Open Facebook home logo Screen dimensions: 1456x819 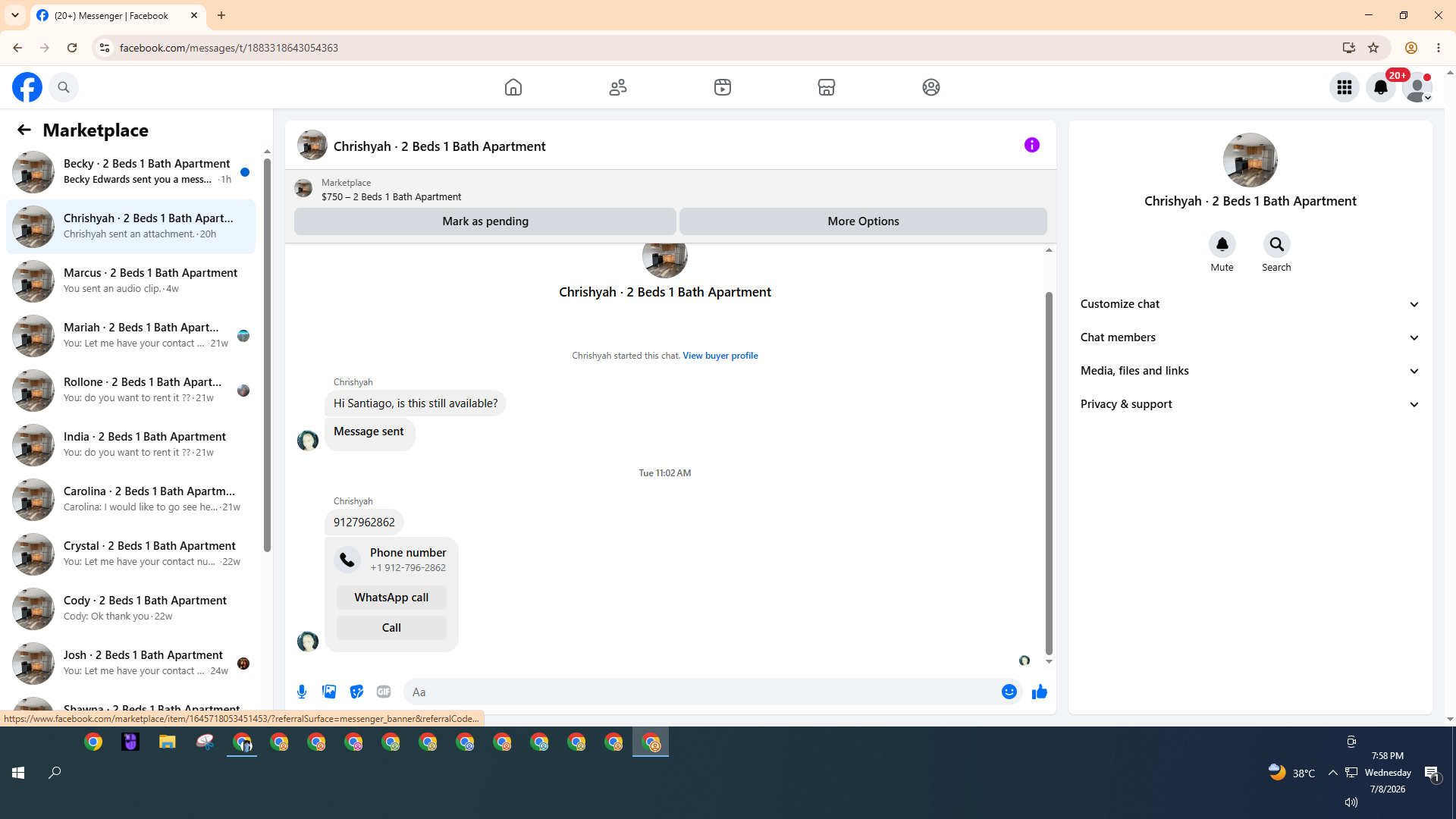pyautogui.click(x=27, y=87)
